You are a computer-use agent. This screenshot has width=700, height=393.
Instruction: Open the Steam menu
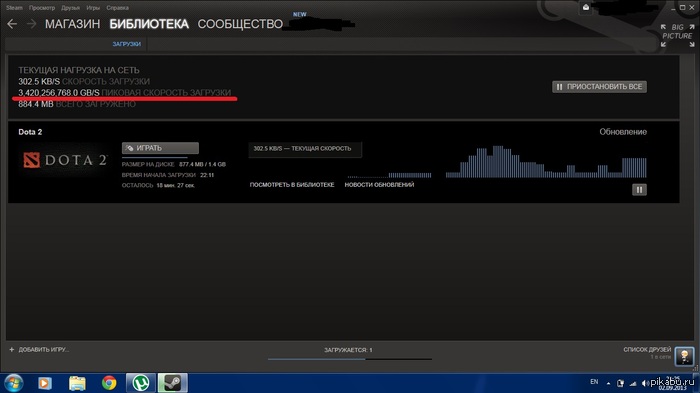tap(14, 8)
